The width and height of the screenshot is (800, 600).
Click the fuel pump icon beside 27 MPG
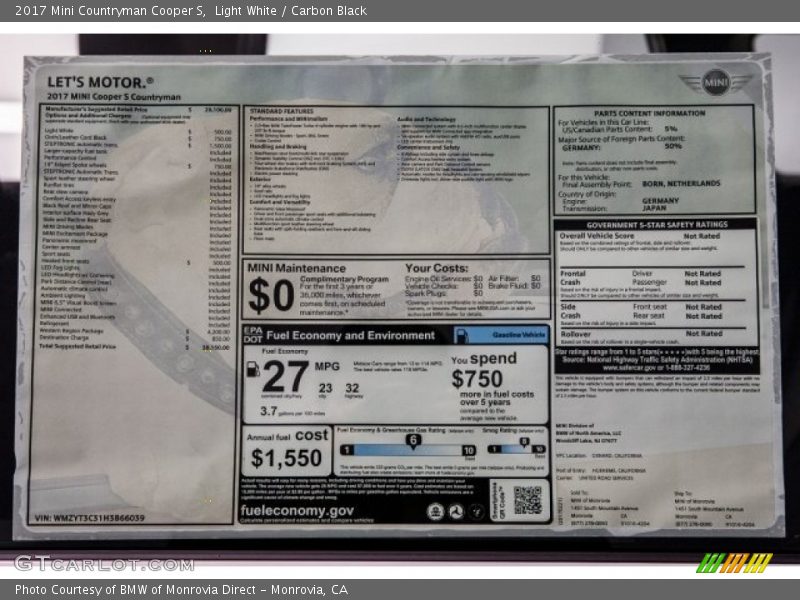pyautogui.click(x=253, y=369)
